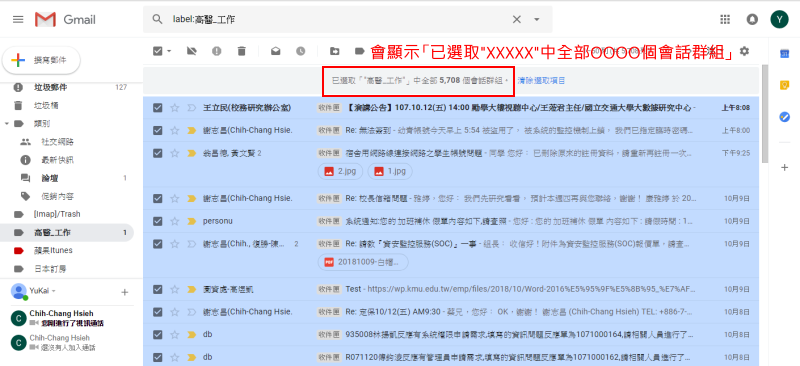This screenshot has width=800, height=366.
Task: Open the select options dropdown arrow
Action: click(169, 51)
